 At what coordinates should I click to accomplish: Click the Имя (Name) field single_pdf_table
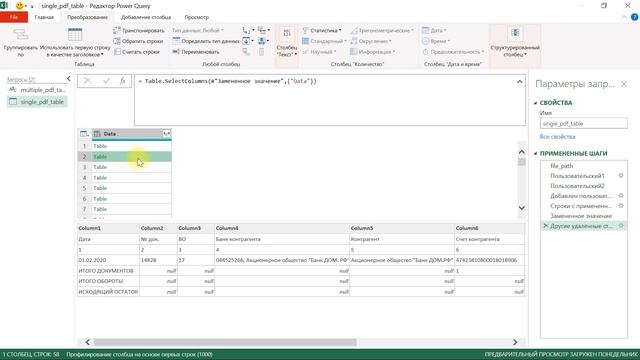point(584,123)
